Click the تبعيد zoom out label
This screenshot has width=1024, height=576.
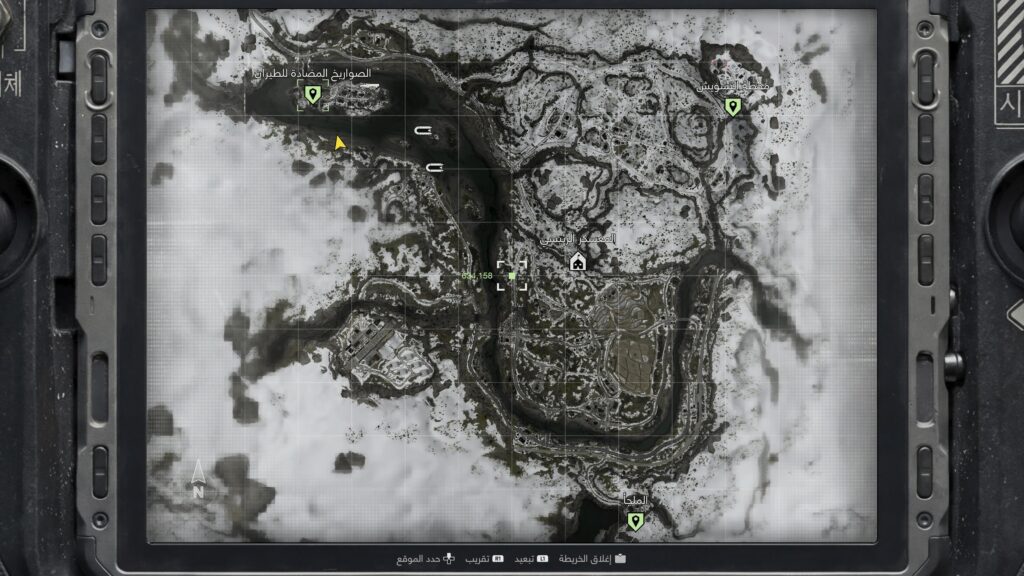(x=524, y=559)
